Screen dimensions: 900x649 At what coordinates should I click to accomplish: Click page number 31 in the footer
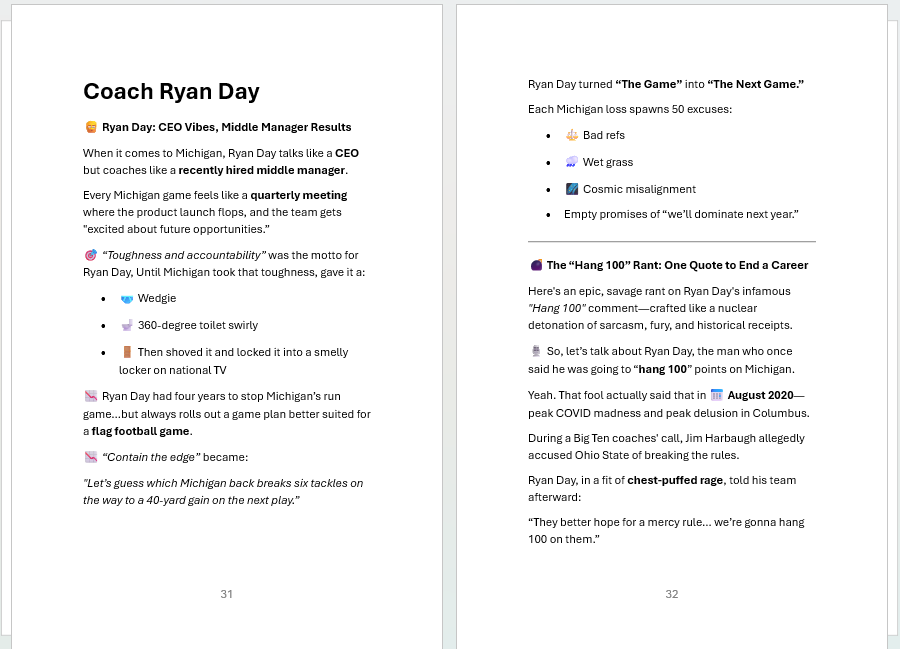[227, 594]
